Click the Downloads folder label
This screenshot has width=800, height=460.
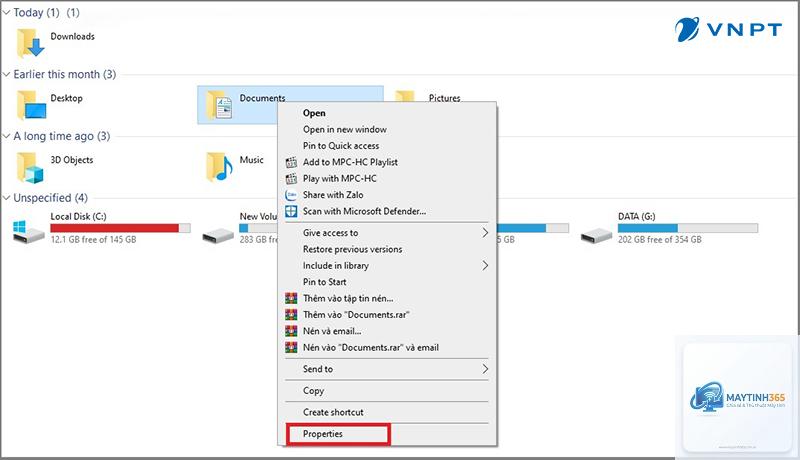pyautogui.click(x=72, y=36)
